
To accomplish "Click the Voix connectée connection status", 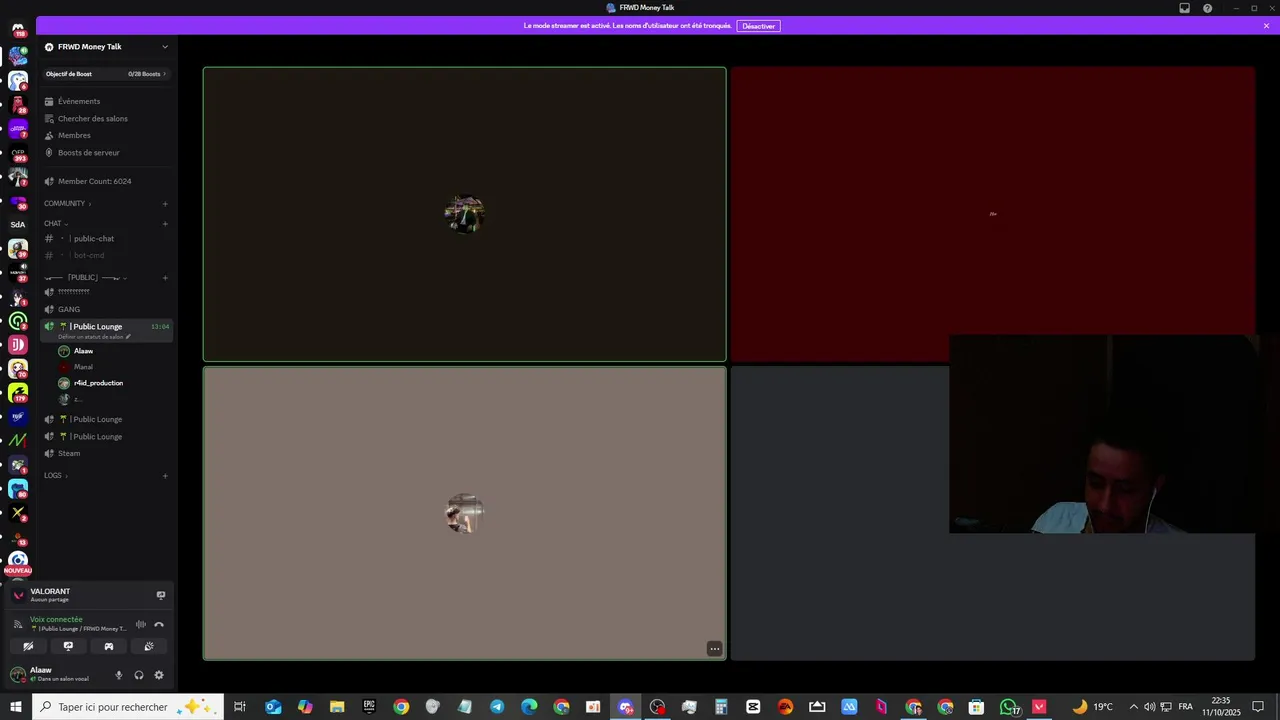I will click(x=57, y=619).
